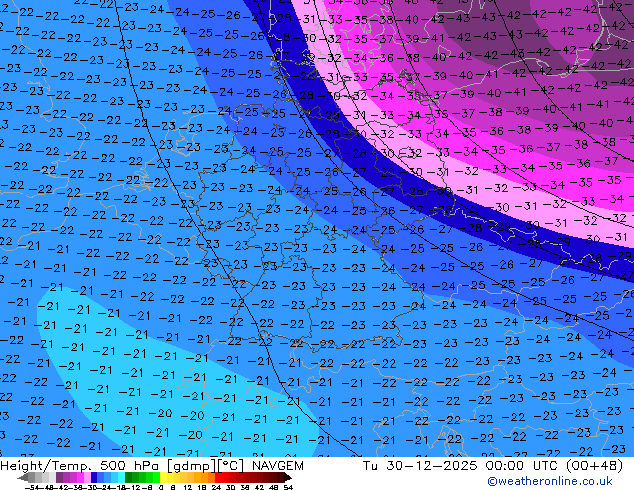Click the (00+48) forecast offset label
Viewport: 634px width, 490px height.
point(594,466)
